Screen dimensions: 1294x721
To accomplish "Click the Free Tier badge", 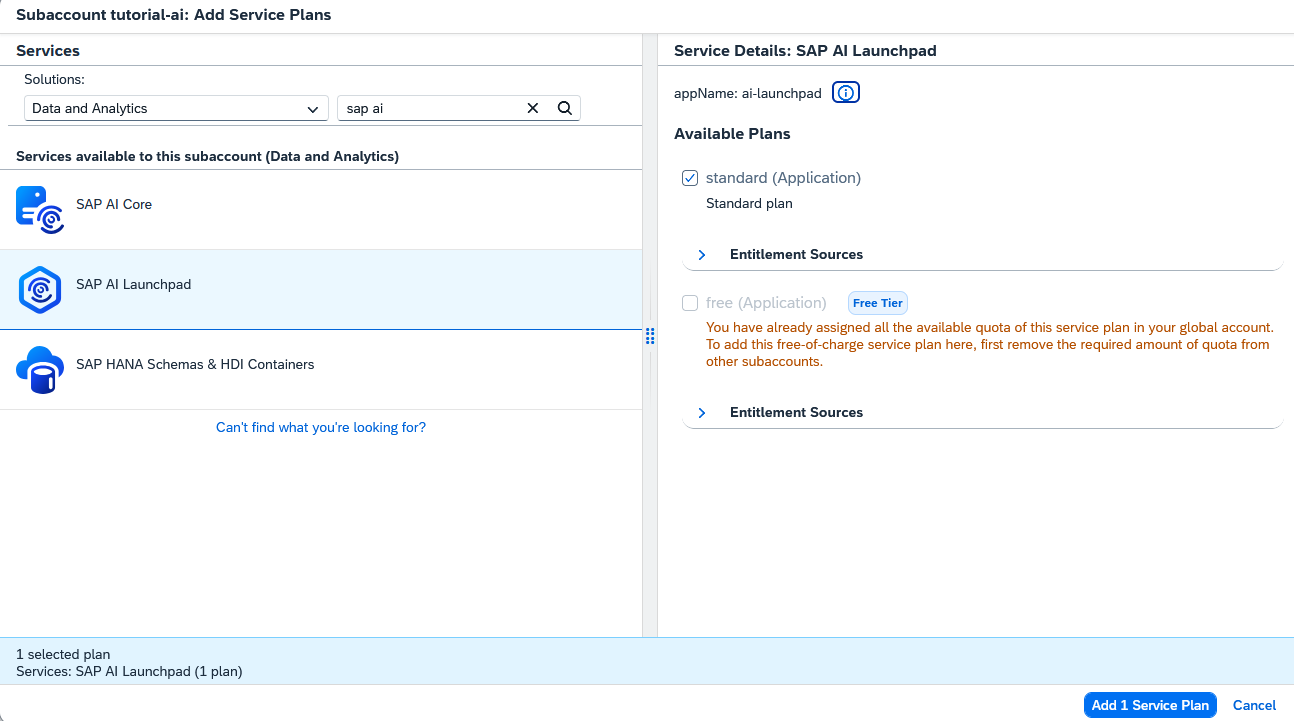I will pyautogui.click(x=878, y=303).
